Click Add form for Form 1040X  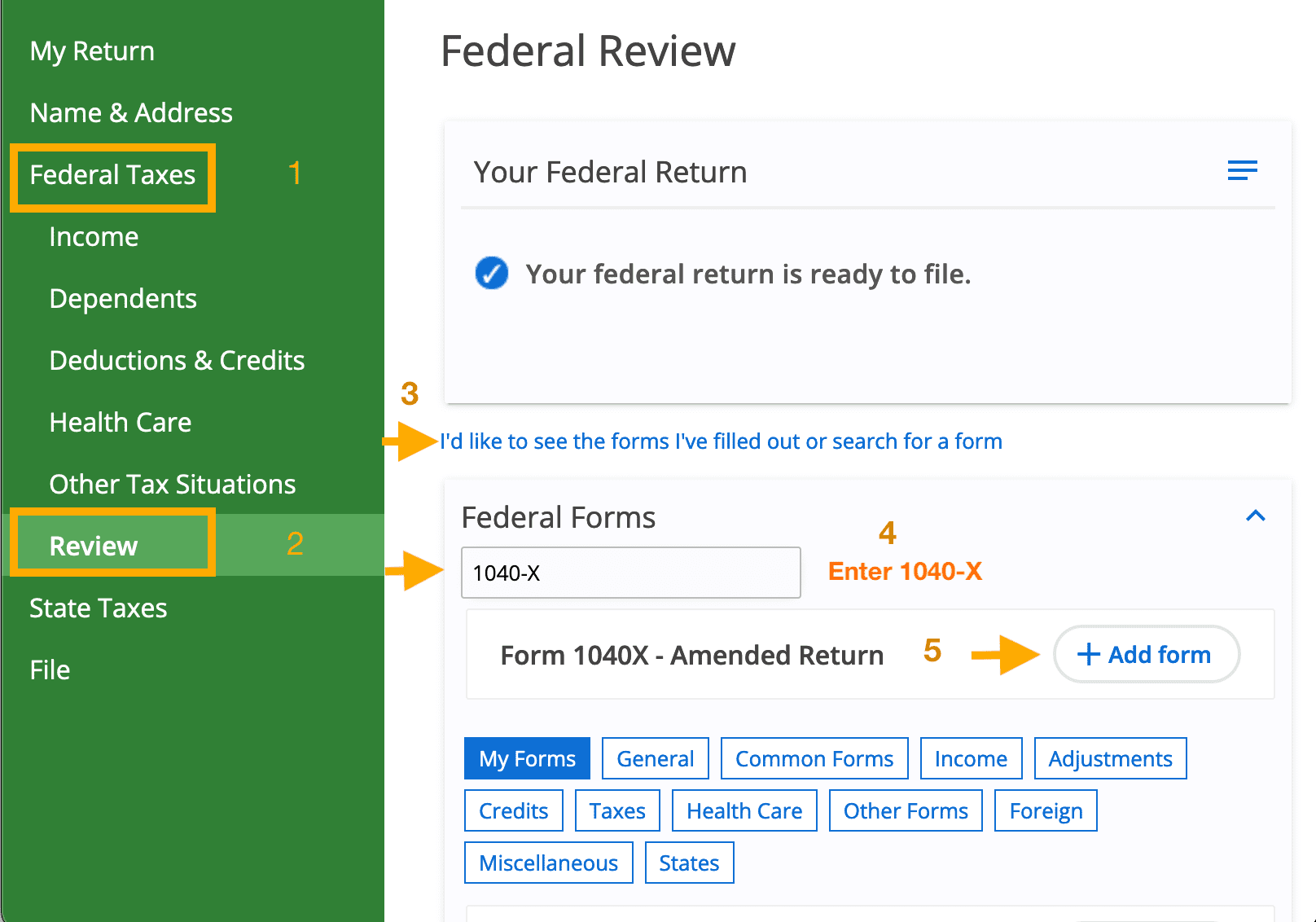[1146, 654]
